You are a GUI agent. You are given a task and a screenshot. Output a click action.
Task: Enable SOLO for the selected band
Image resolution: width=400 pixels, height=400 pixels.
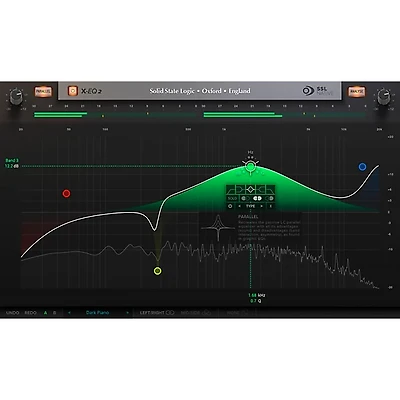(x=232, y=198)
